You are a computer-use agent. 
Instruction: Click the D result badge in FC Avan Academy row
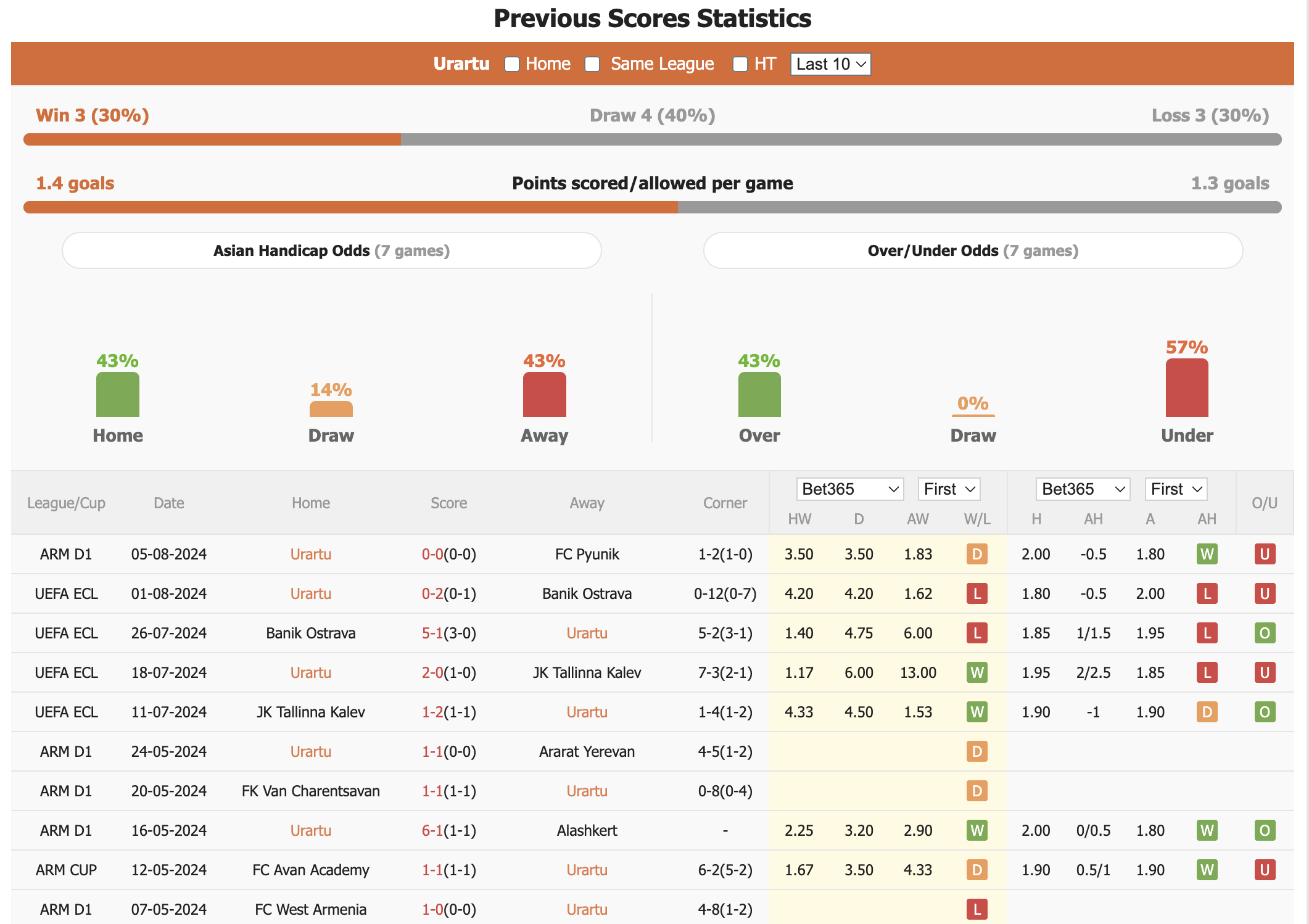977,870
